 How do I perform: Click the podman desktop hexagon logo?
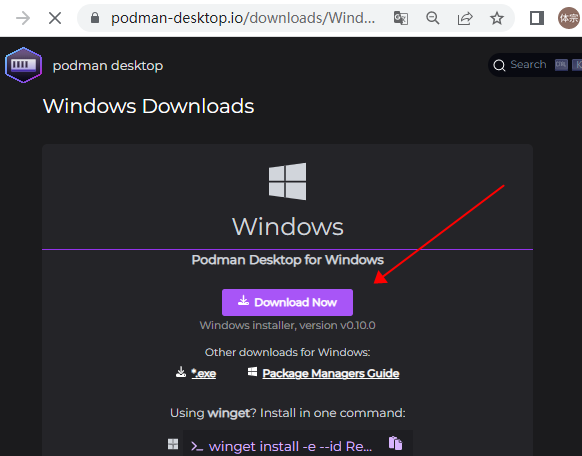23,65
